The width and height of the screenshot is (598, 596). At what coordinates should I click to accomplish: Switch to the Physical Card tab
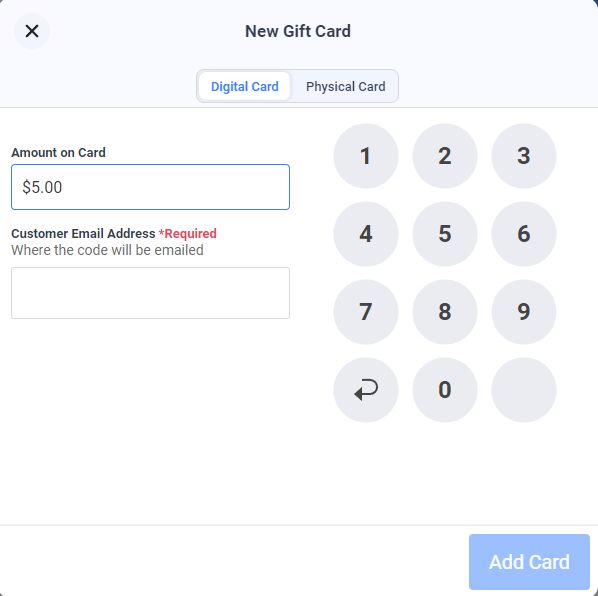[x=346, y=86]
